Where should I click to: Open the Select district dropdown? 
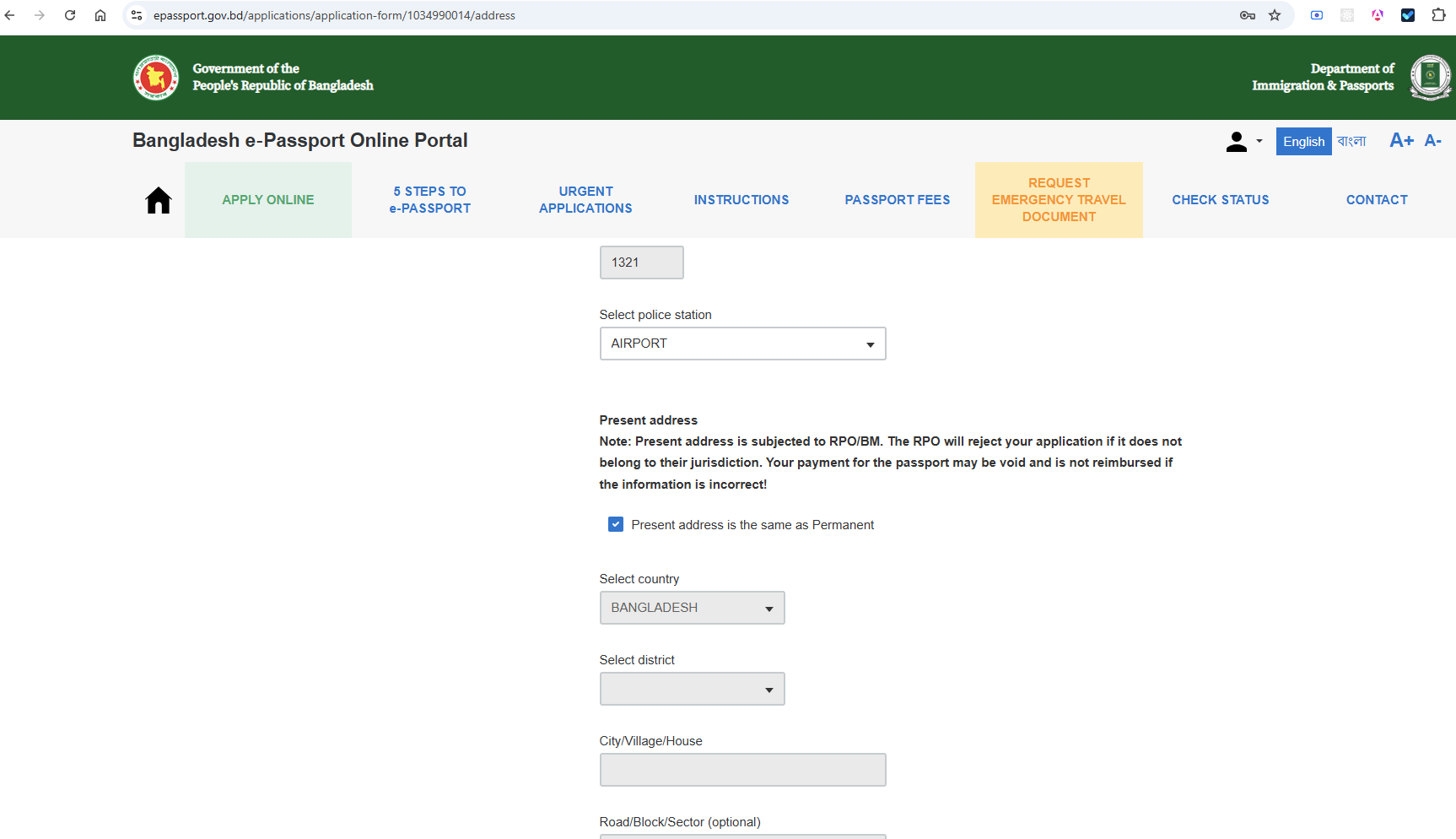coord(693,689)
